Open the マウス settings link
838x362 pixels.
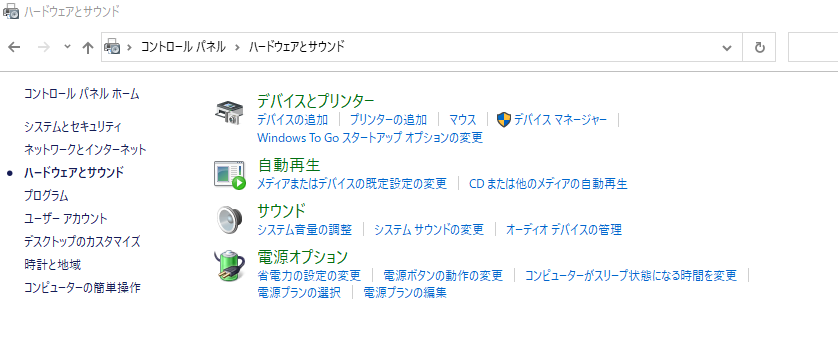click(462, 120)
